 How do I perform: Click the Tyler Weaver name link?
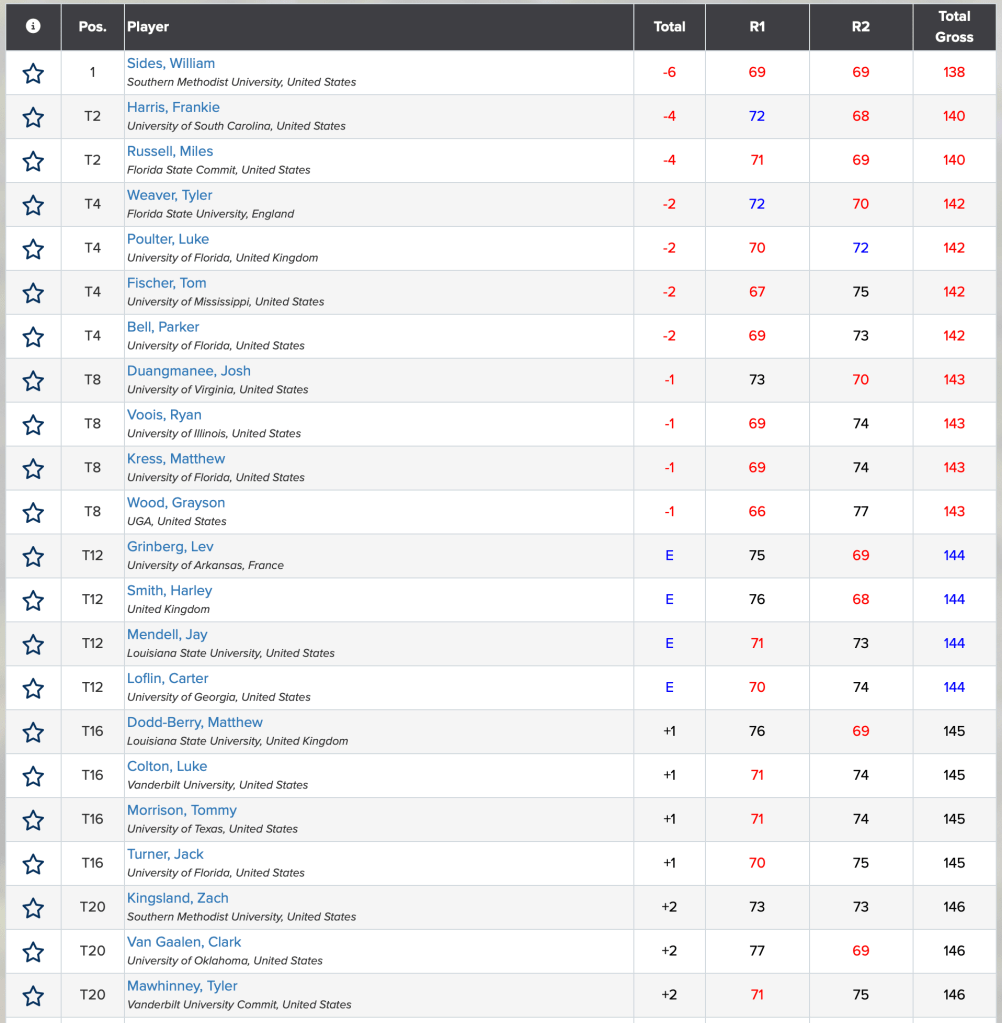click(x=169, y=195)
